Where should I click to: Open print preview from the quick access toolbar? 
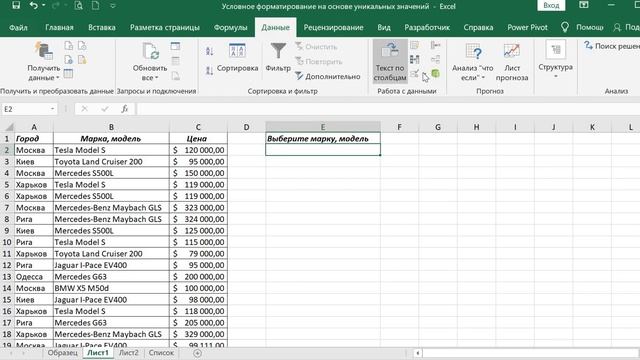(78, 5)
